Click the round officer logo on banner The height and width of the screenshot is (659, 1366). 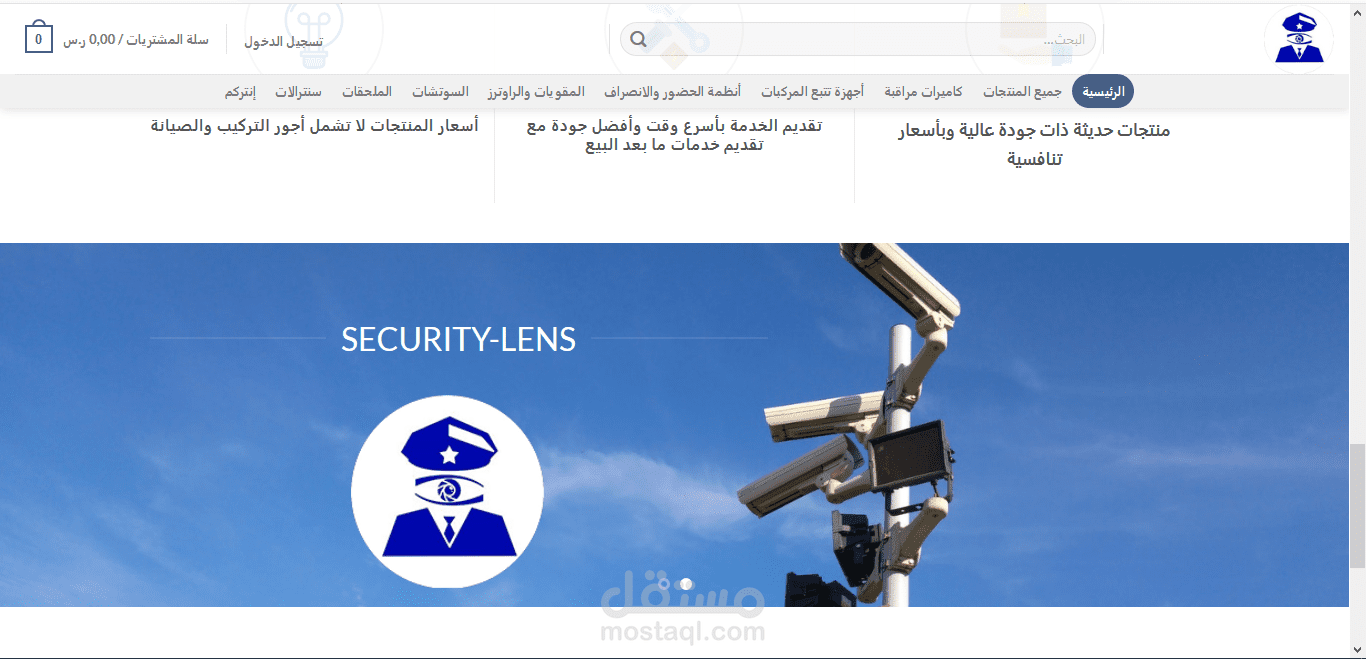[x=447, y=492]
